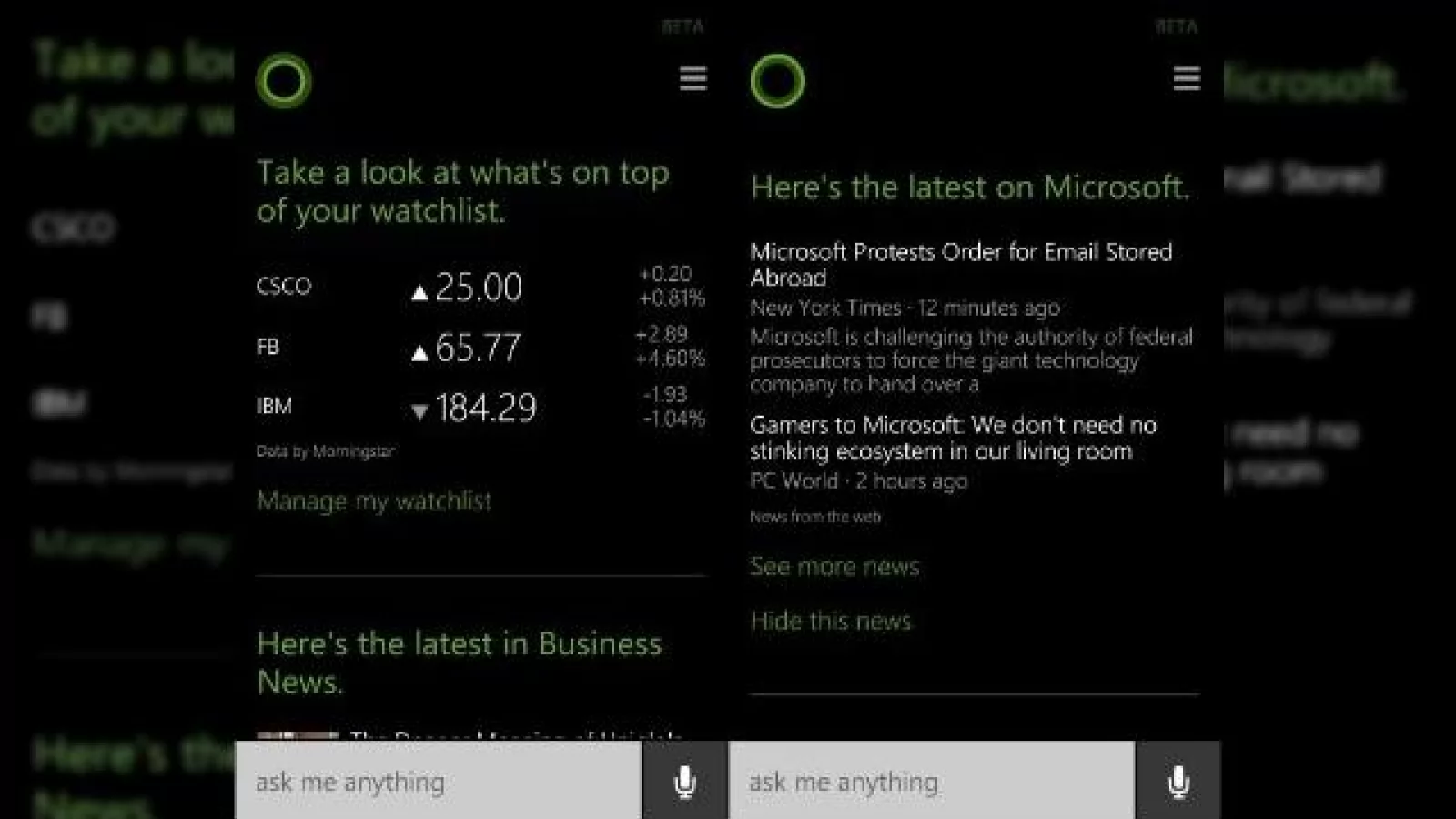Open the See more news link
This screenshot has height=819, width=1456.
834,566
